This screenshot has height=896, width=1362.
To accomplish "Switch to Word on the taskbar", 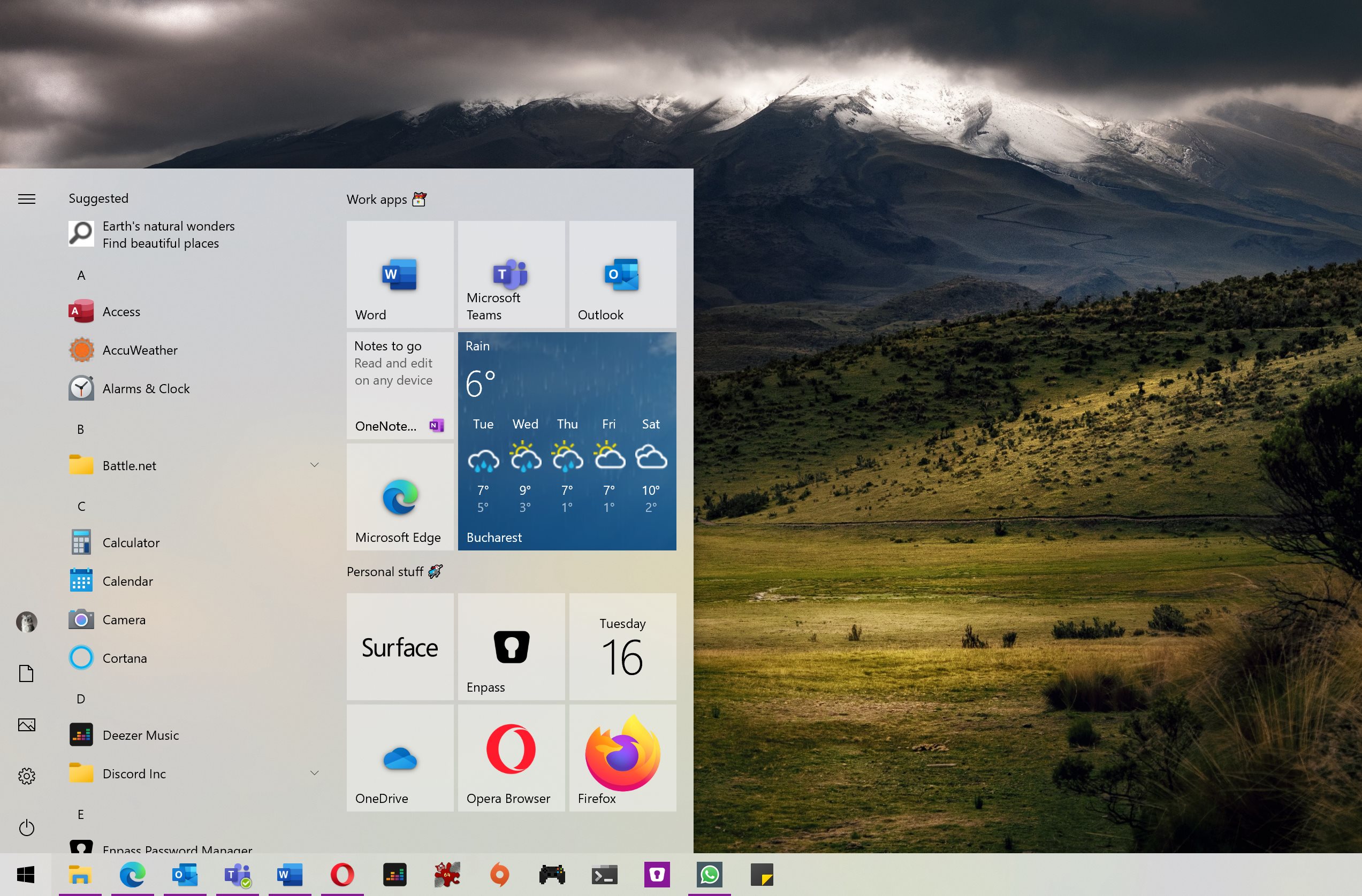I will tap(290, 874).
